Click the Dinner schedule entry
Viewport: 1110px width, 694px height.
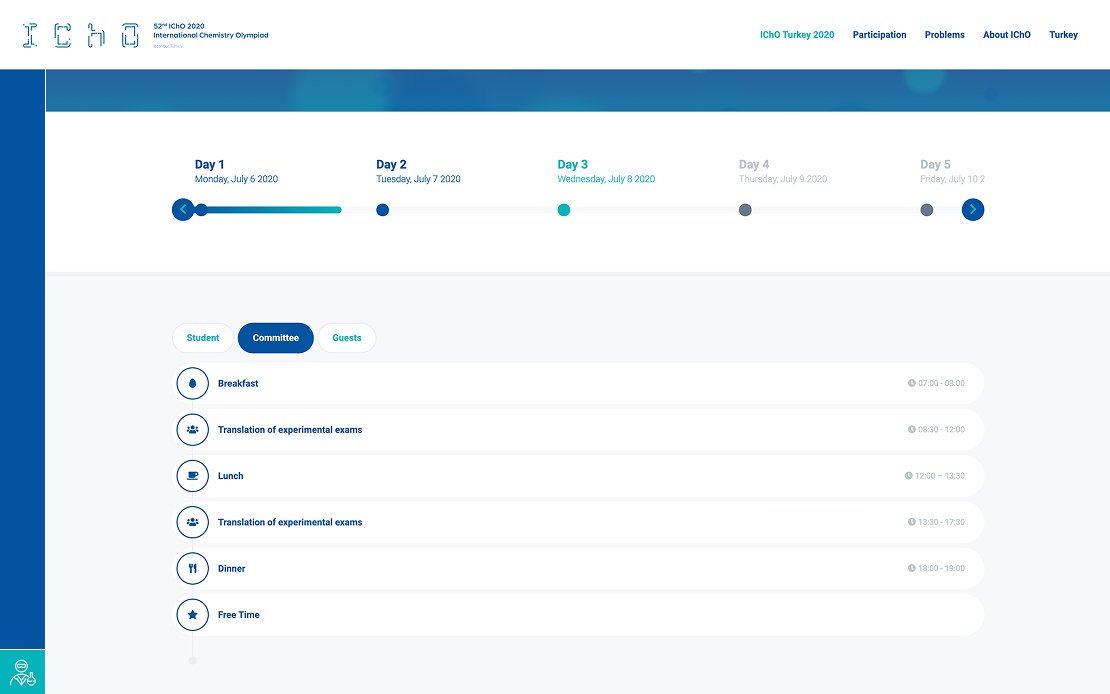point(578,569)
